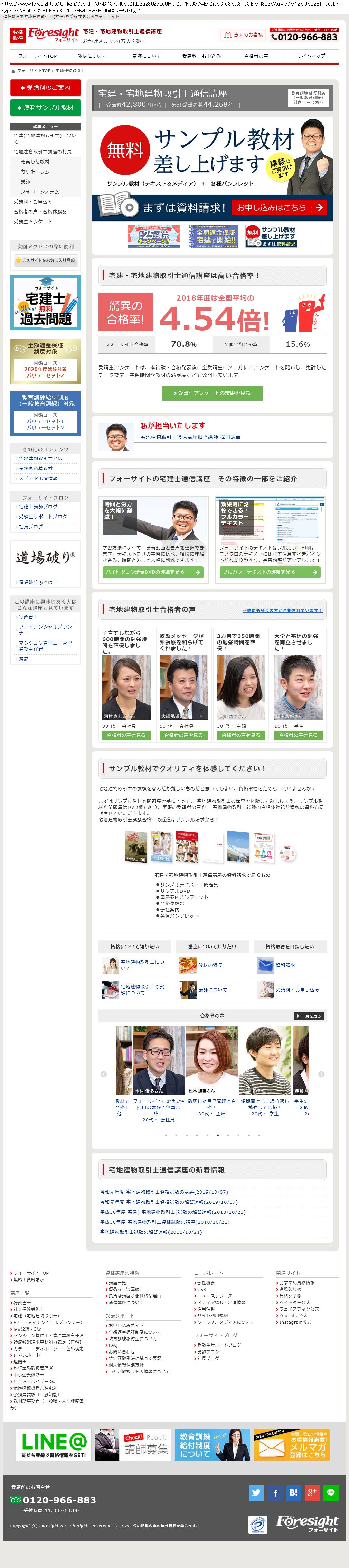Click the 法人のお客様 header button

coord(243,35)
